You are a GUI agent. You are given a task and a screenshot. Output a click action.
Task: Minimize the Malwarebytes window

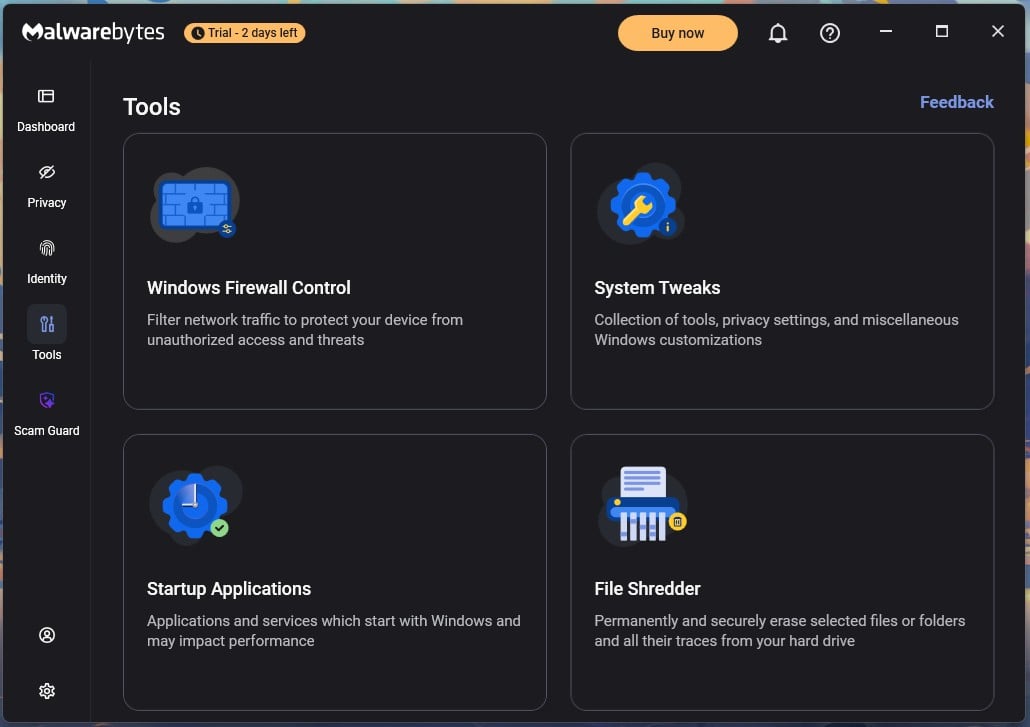(x=885, y=32)
